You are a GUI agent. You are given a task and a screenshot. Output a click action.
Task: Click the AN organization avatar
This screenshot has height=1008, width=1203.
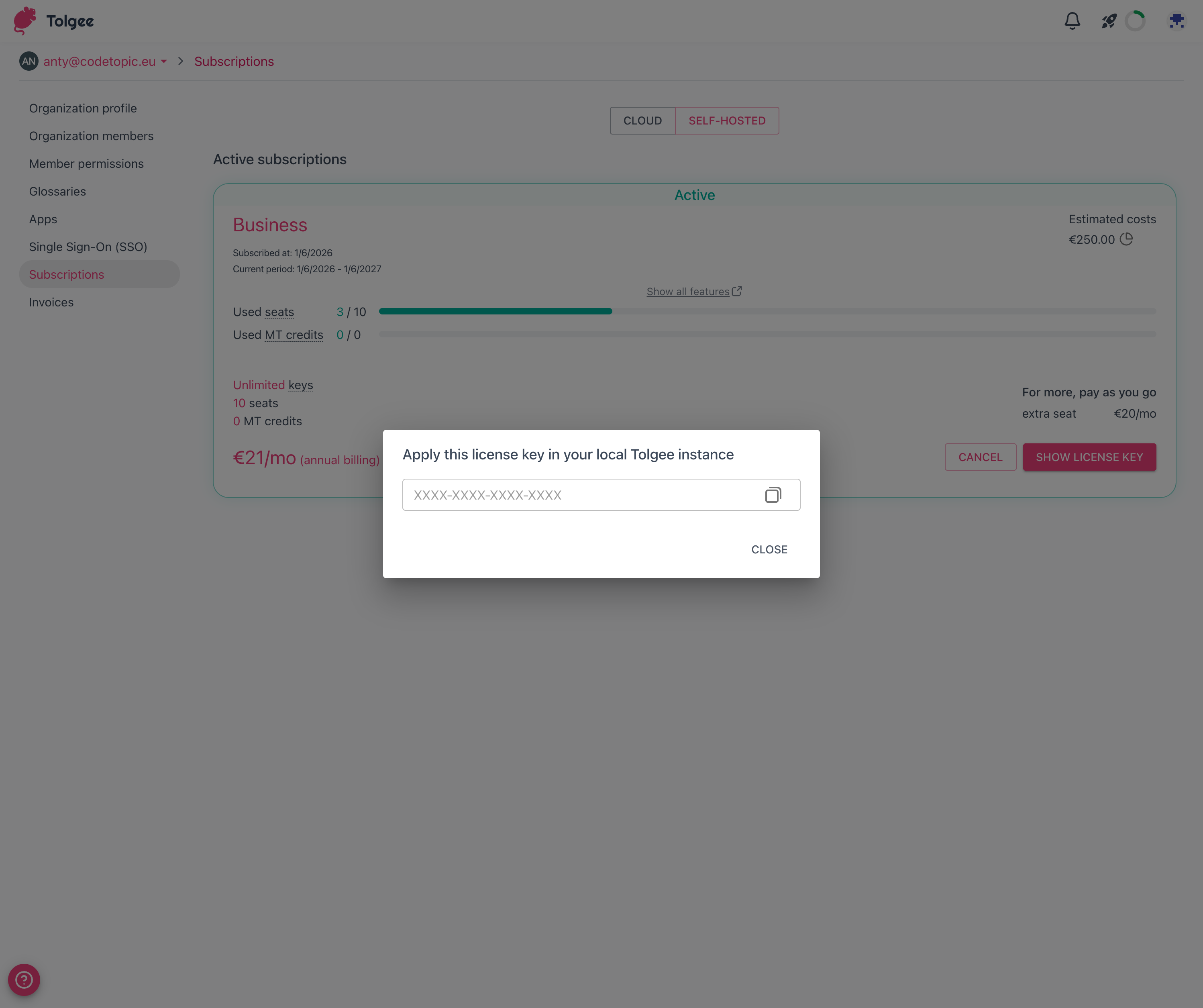click(x=29, y=61)
